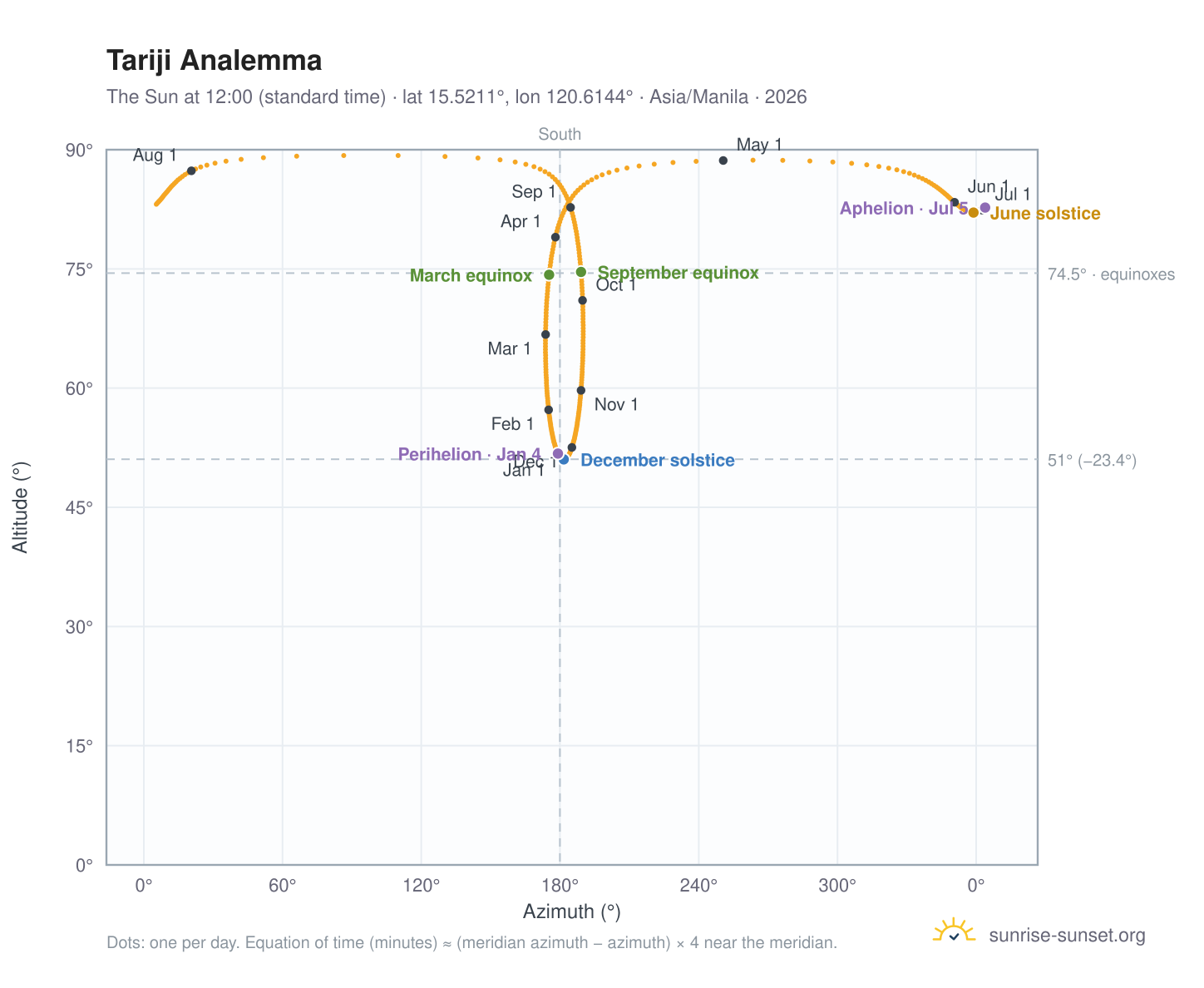The image size is (1204, 988).
Task: Click the Tariji Analemma title
Action: (215, 61)
